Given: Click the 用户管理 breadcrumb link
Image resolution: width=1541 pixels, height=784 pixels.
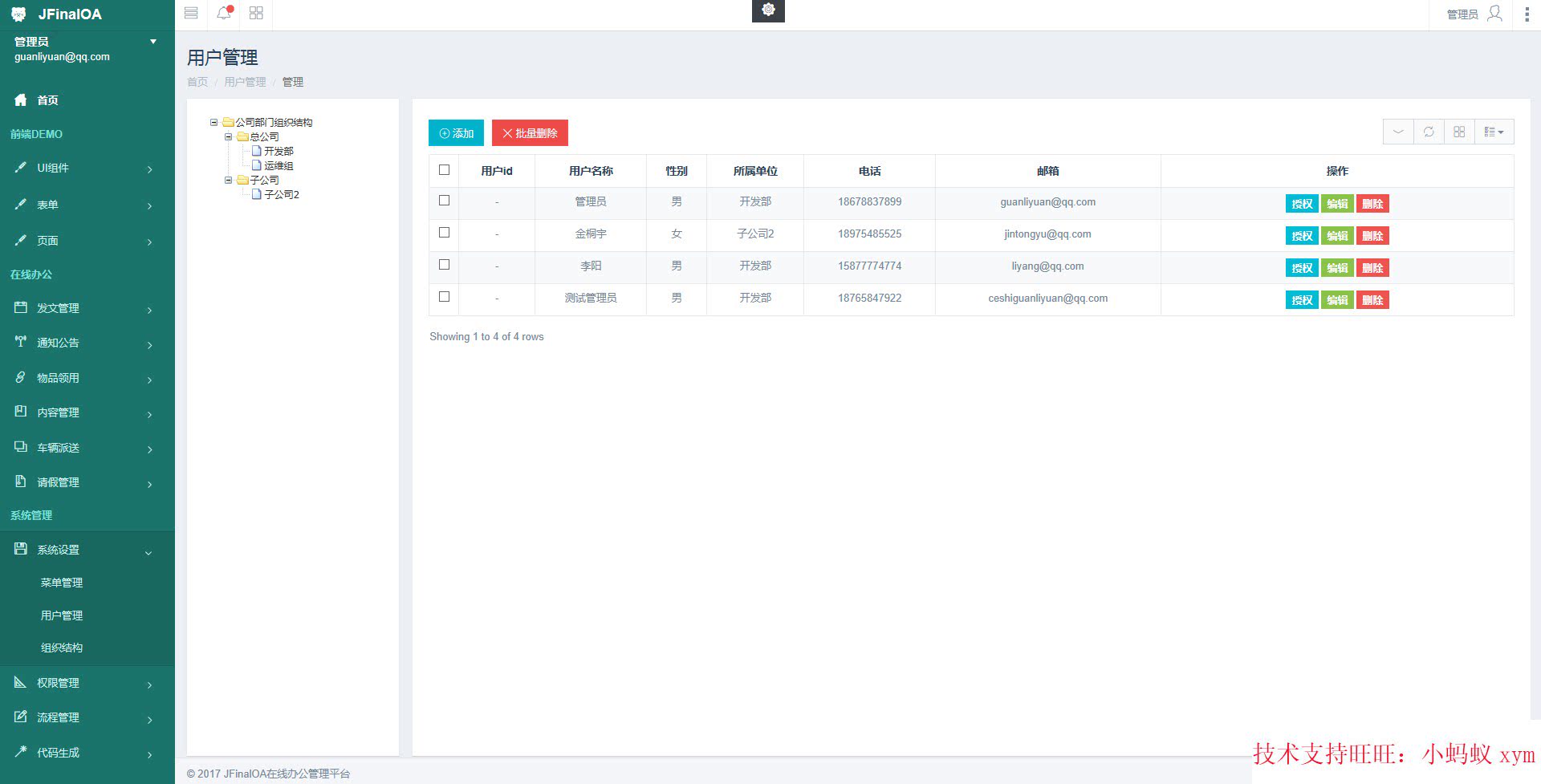Looking at the screenshot, I should pyautogui.click(x=245, y=82).
